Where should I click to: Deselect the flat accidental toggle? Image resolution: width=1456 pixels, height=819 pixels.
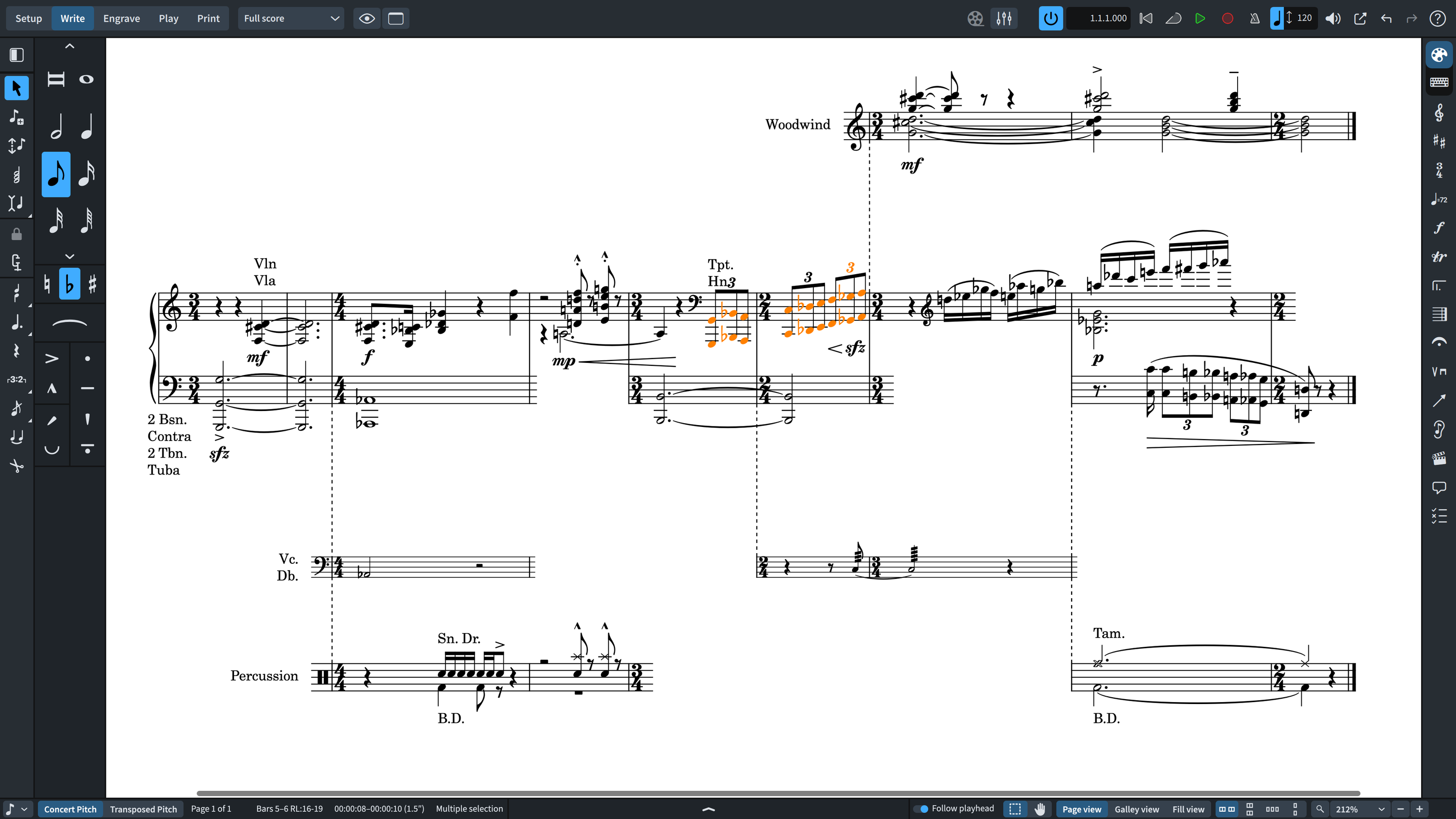point(69,284)
